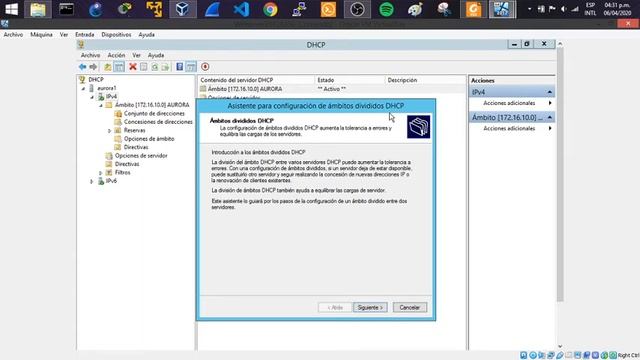This screenshot has height=360, width=640.
Task: Open the blue Help toolbar icon
Action: (180, 67)
